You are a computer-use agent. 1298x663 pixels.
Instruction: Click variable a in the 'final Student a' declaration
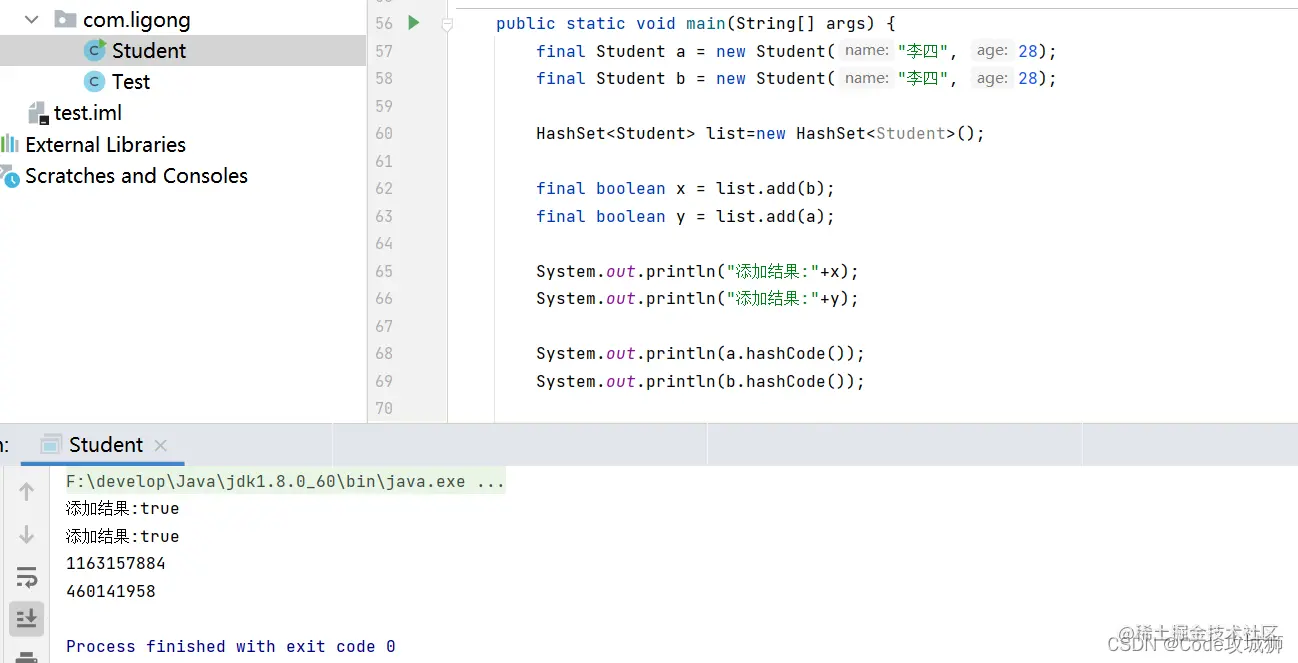tap(681, 51)
